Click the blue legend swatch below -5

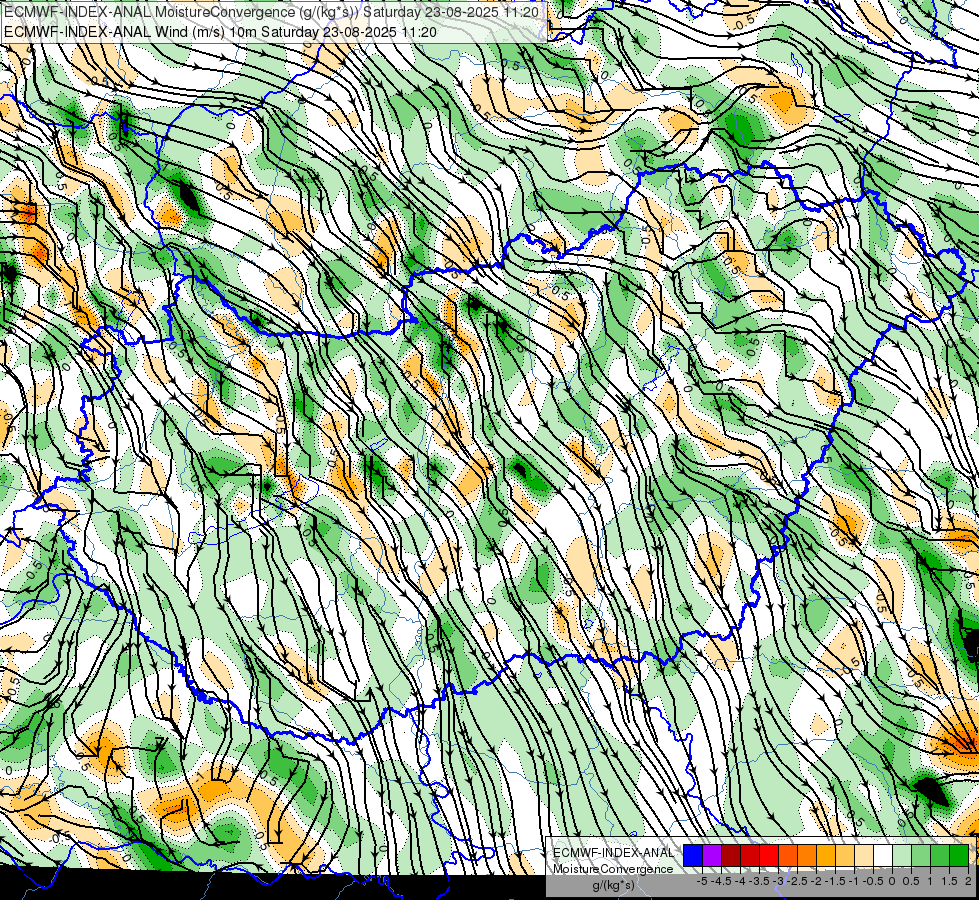pos(693,855)
